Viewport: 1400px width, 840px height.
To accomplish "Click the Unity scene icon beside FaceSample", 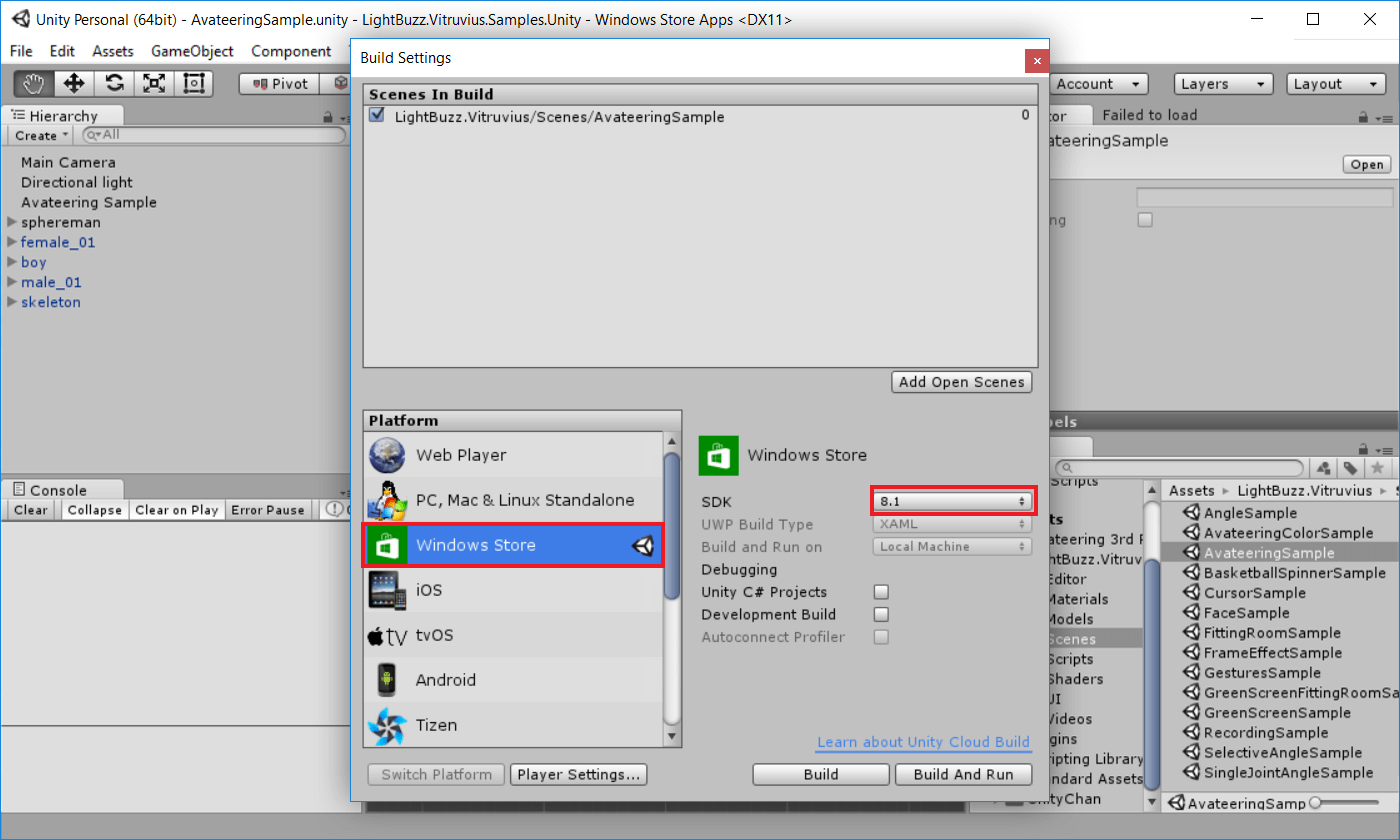I will (x=1192, y=613).
